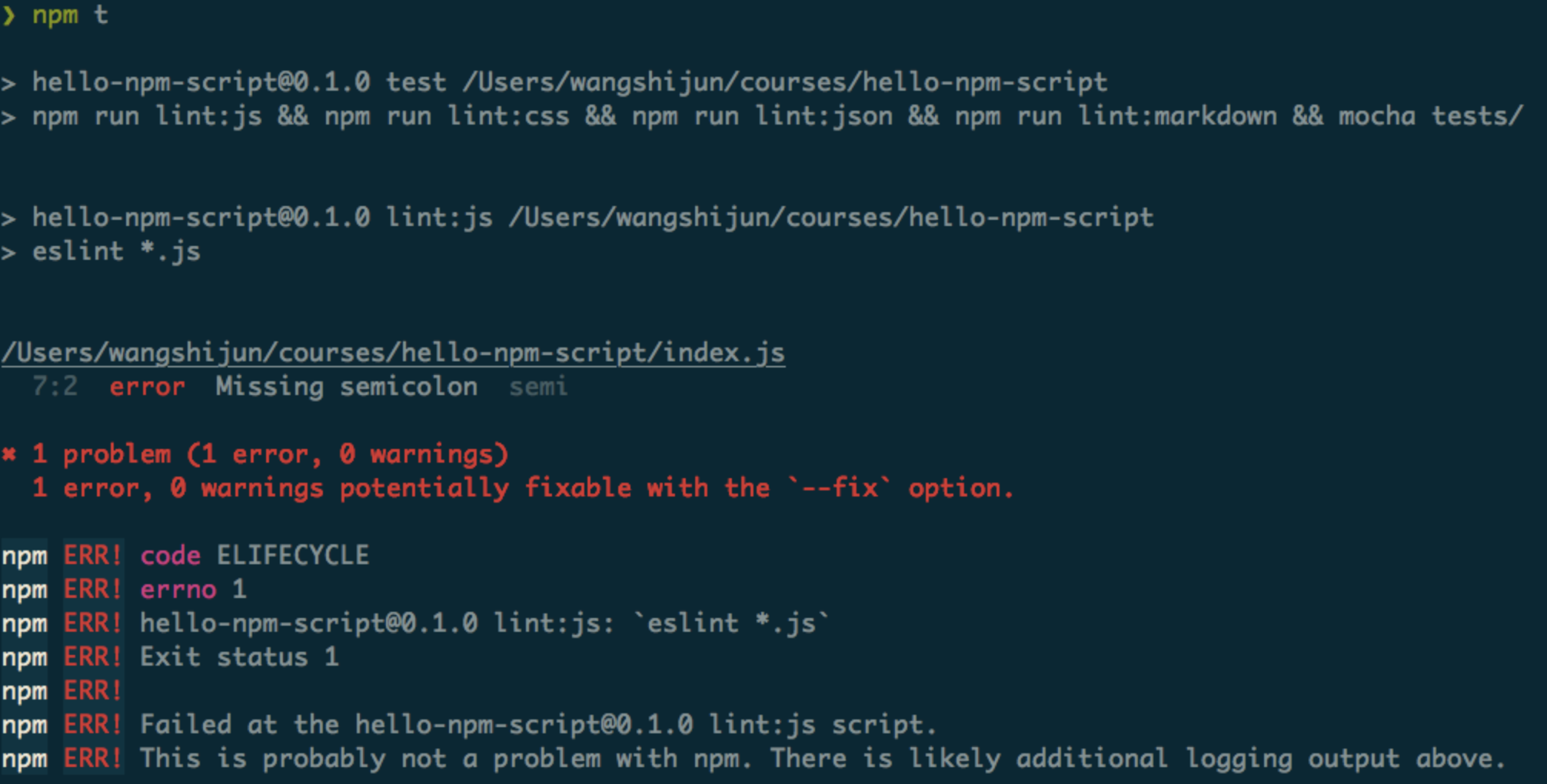Click the yellow prompt arrow before npm t

click(x=8, y=15)
